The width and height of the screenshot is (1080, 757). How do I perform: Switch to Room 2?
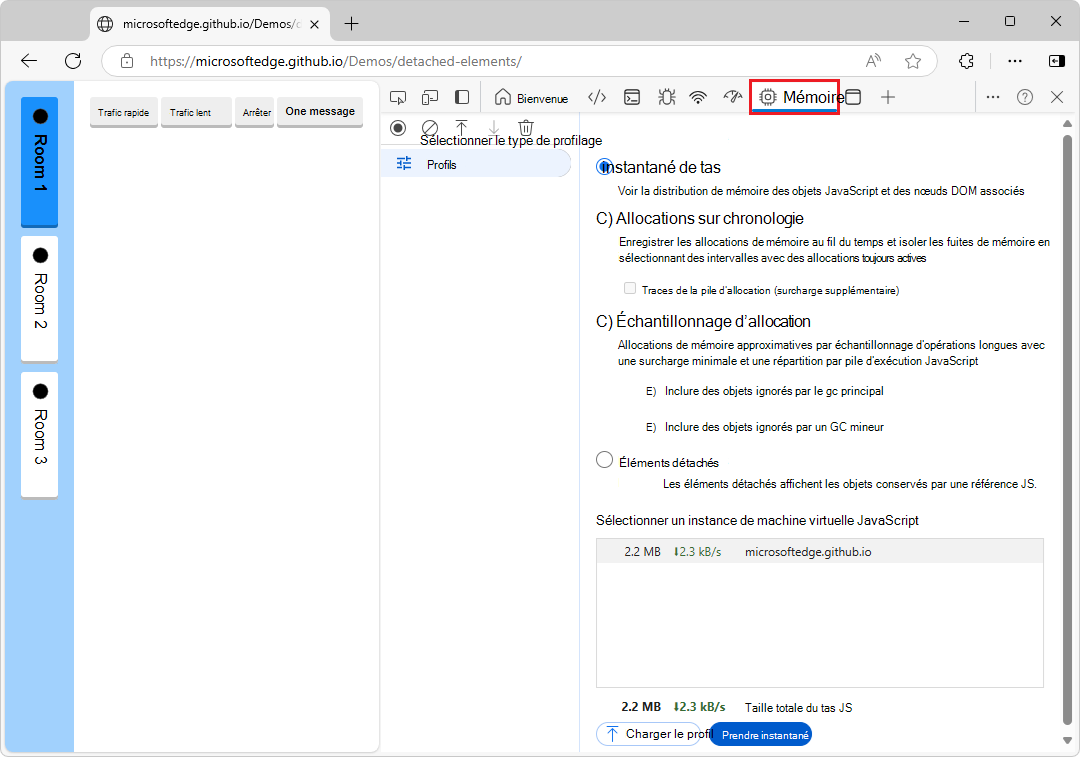pos(39,298)
